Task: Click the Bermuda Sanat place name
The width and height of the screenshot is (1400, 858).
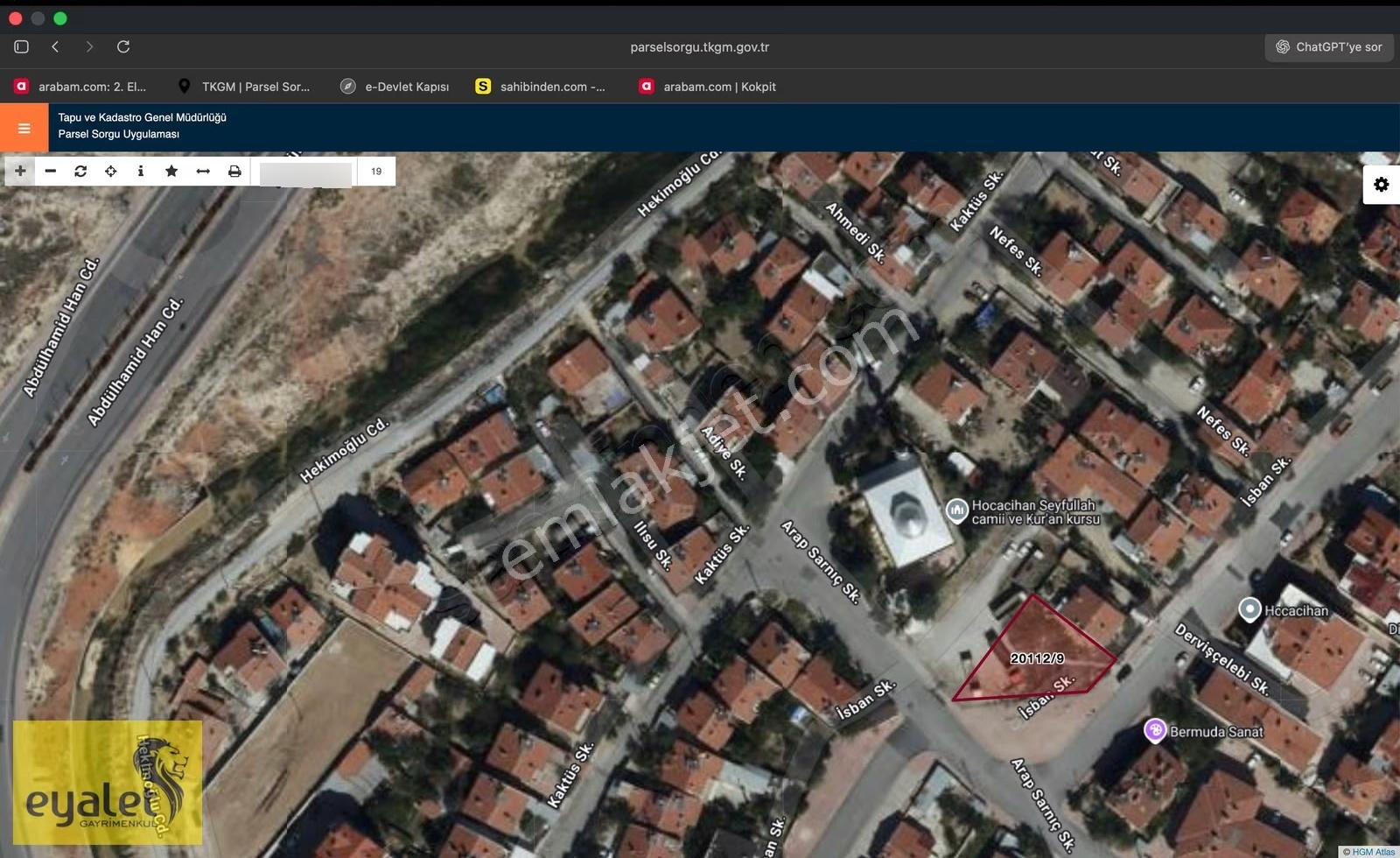Action: pyautogui.click(x=1216, y=732)
